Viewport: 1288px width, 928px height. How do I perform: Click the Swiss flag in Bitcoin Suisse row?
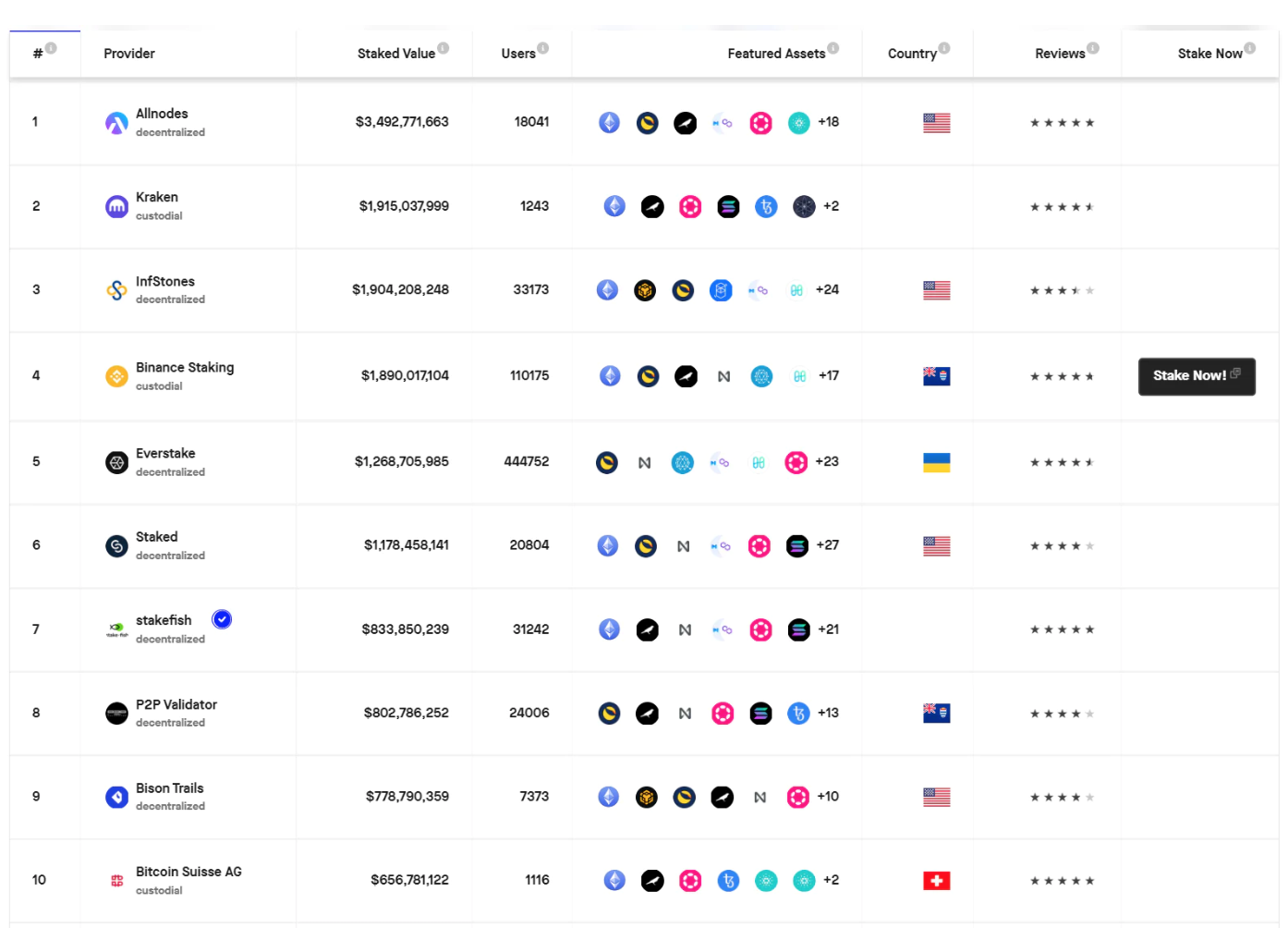point(936,881)
